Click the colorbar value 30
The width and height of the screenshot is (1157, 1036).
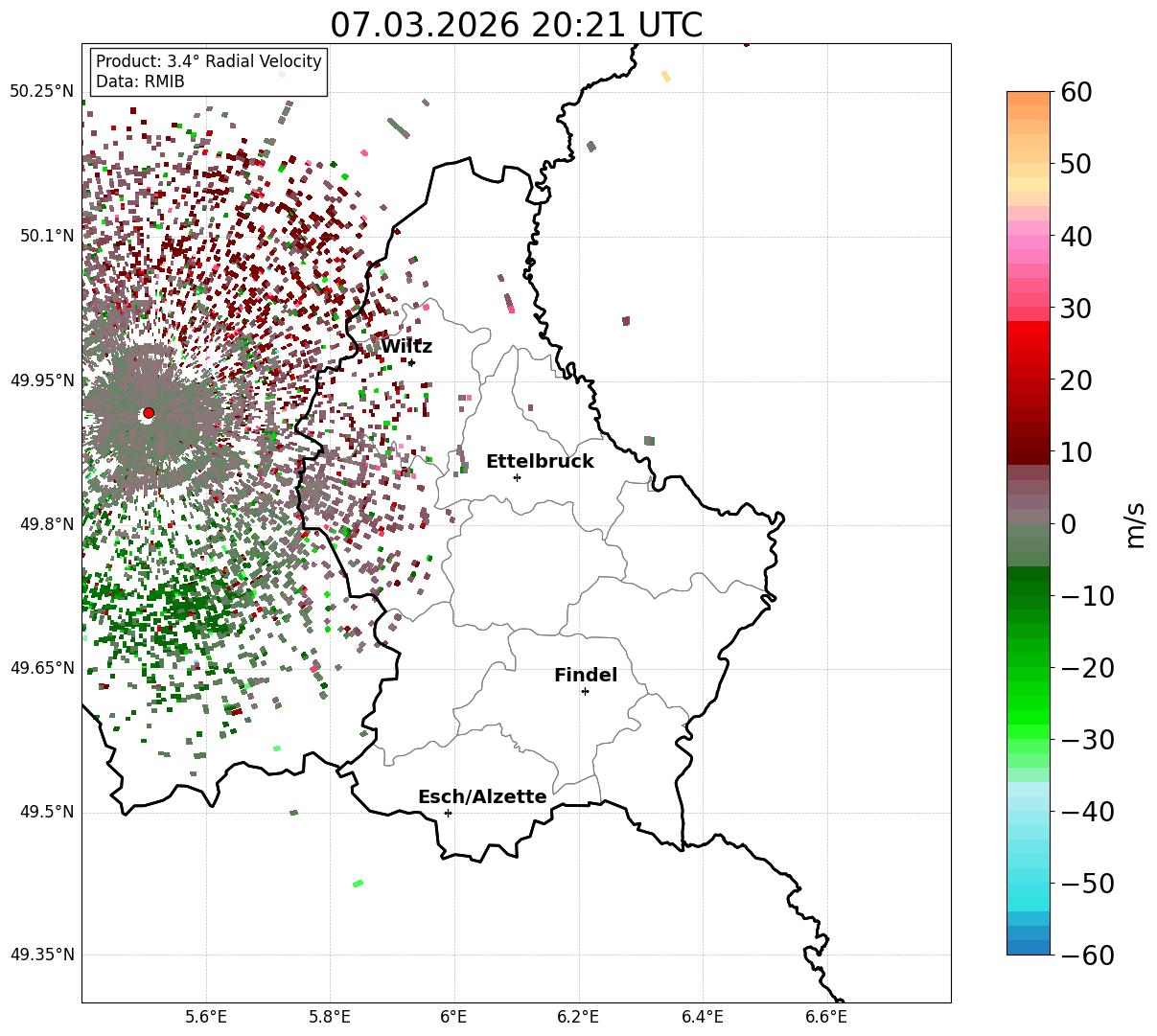pos(1076,308)
